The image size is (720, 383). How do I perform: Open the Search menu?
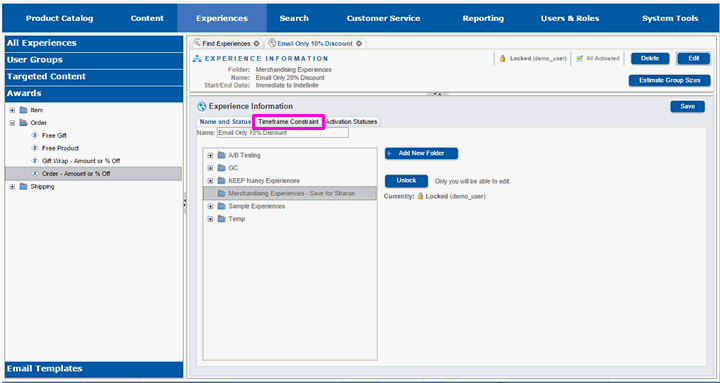294,18
